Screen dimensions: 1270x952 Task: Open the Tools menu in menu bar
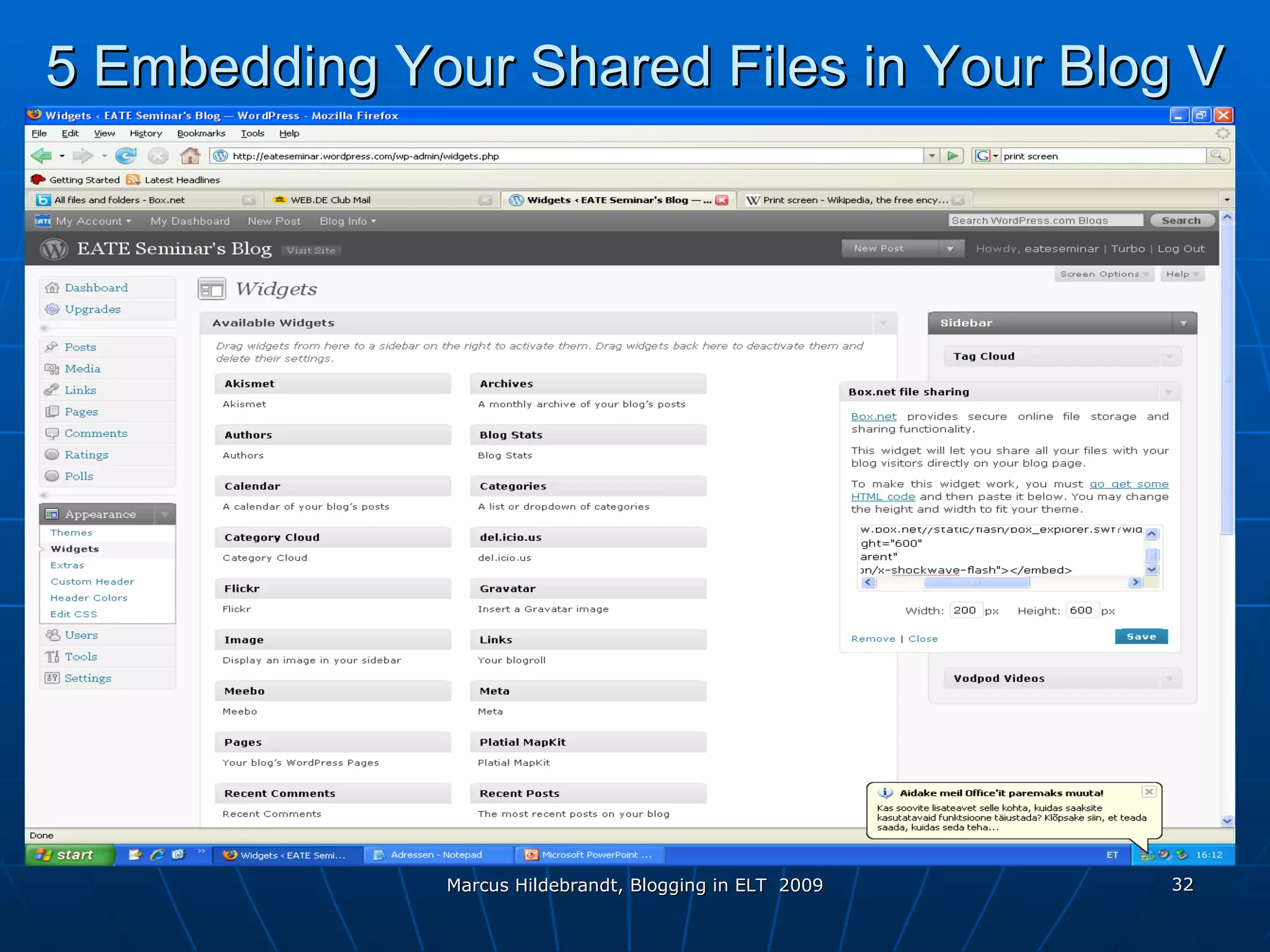(252, 133)
